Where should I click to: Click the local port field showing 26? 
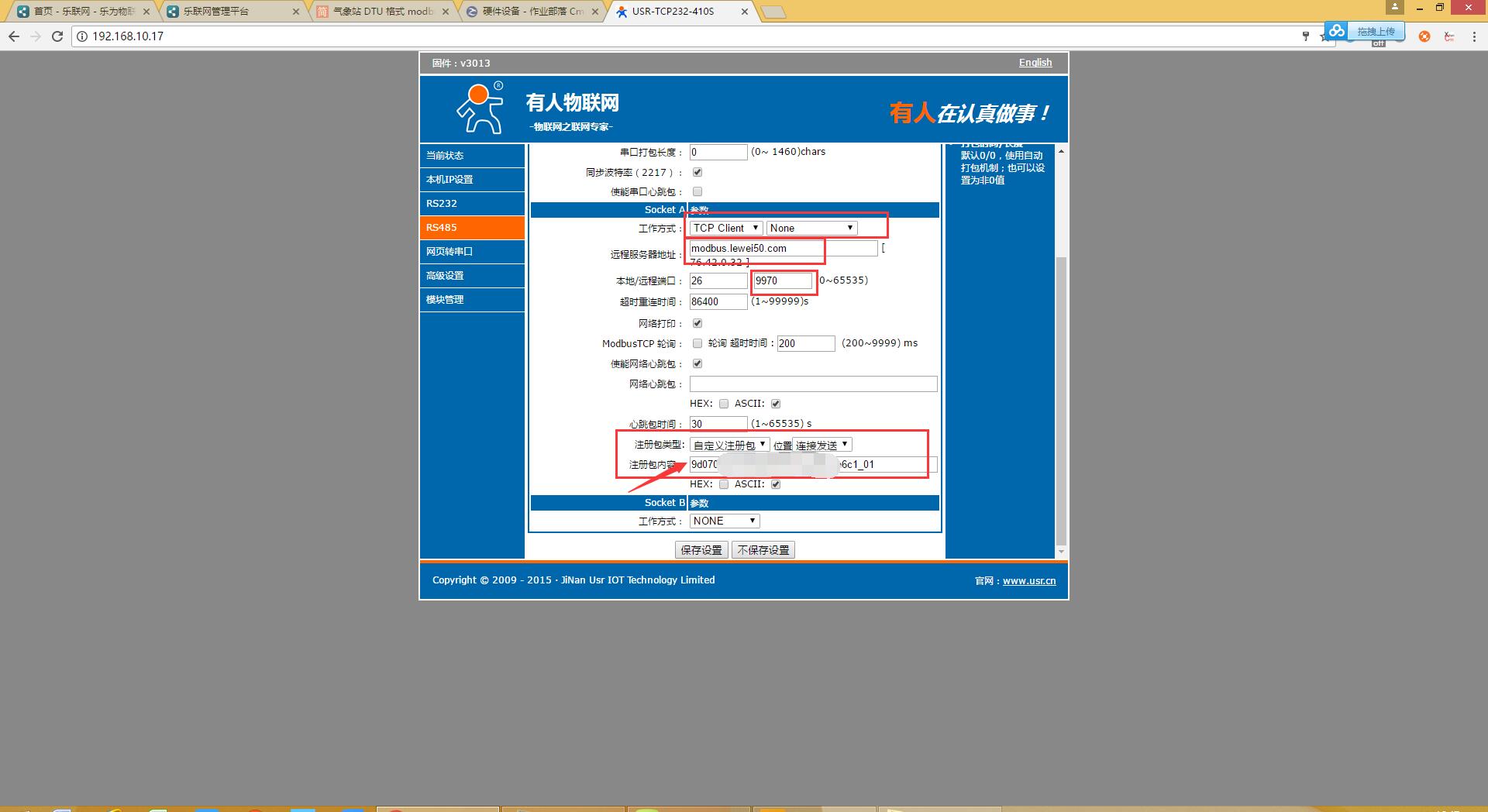pos(718,280)
